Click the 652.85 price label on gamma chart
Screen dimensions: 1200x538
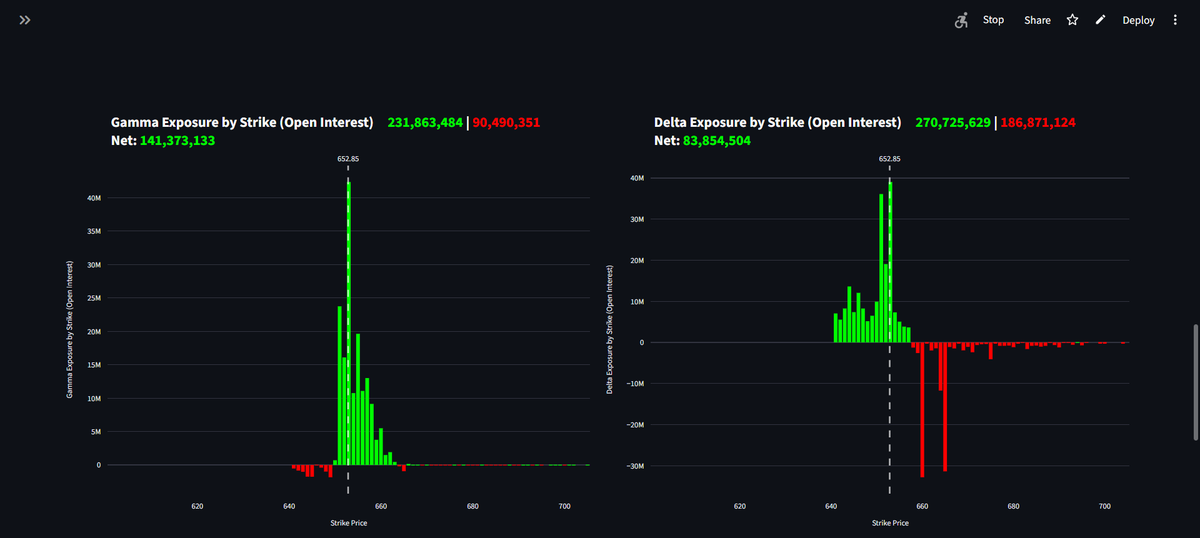point(348,158)
